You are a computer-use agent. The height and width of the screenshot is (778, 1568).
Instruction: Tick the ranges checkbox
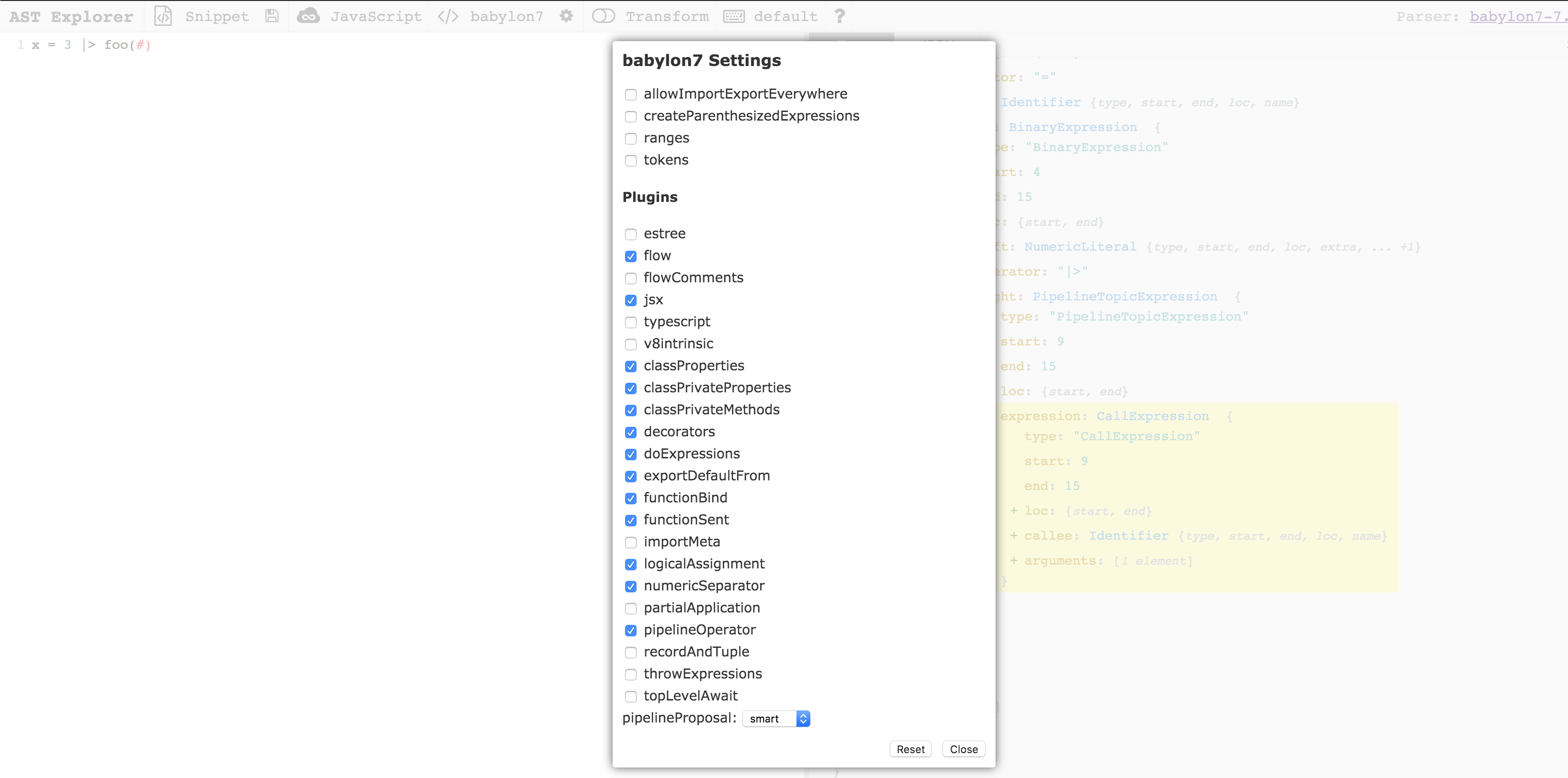(631, 139)
